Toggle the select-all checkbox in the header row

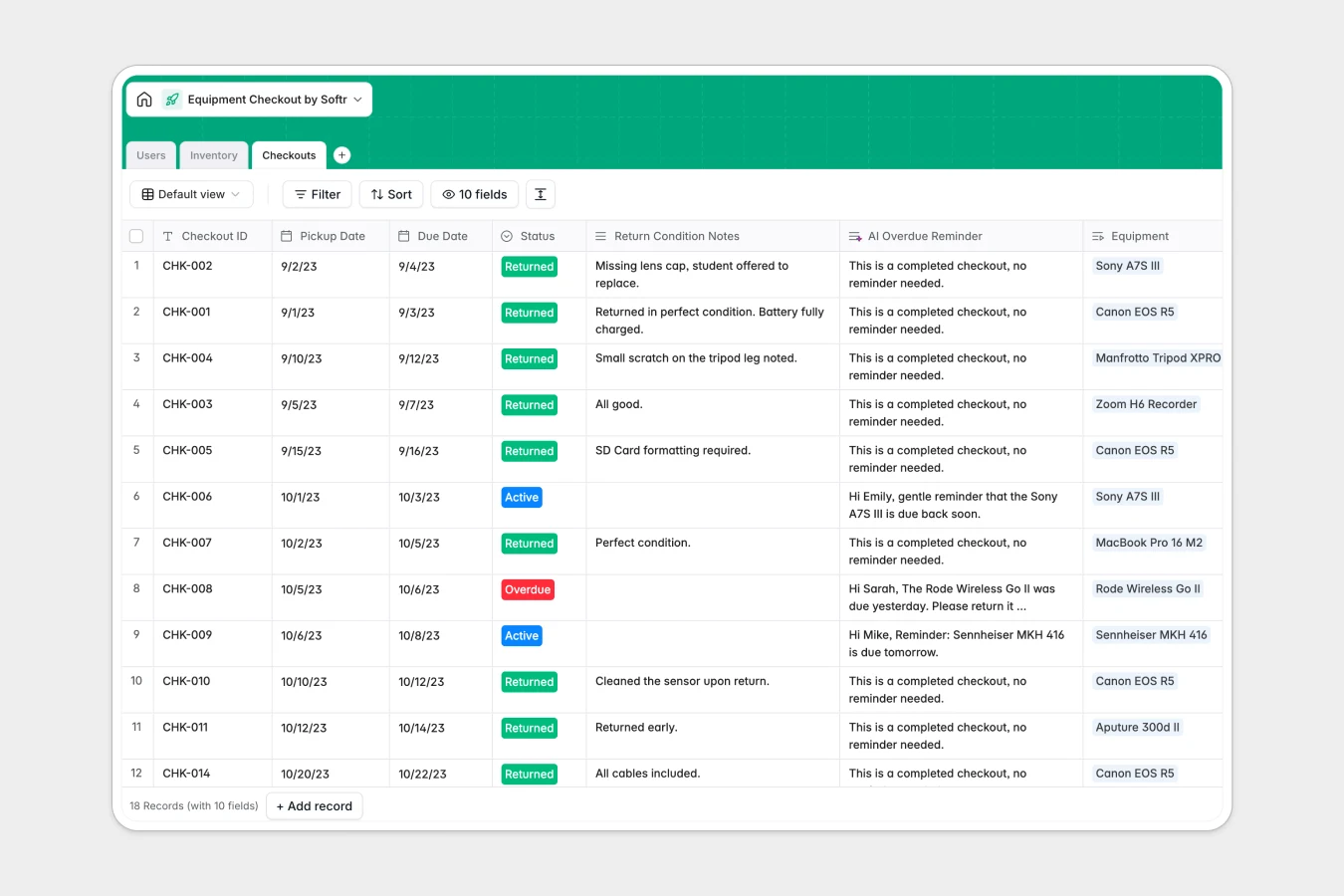(x=136, y=235)
